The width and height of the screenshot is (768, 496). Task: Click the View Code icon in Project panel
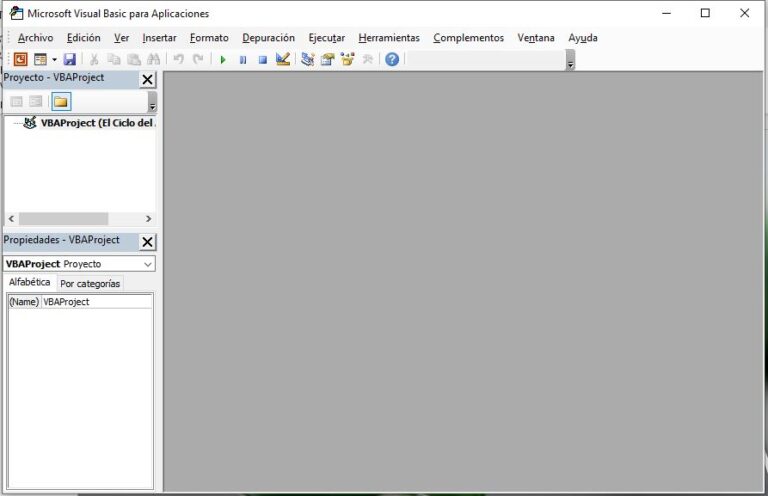click(x=17, y=101)
